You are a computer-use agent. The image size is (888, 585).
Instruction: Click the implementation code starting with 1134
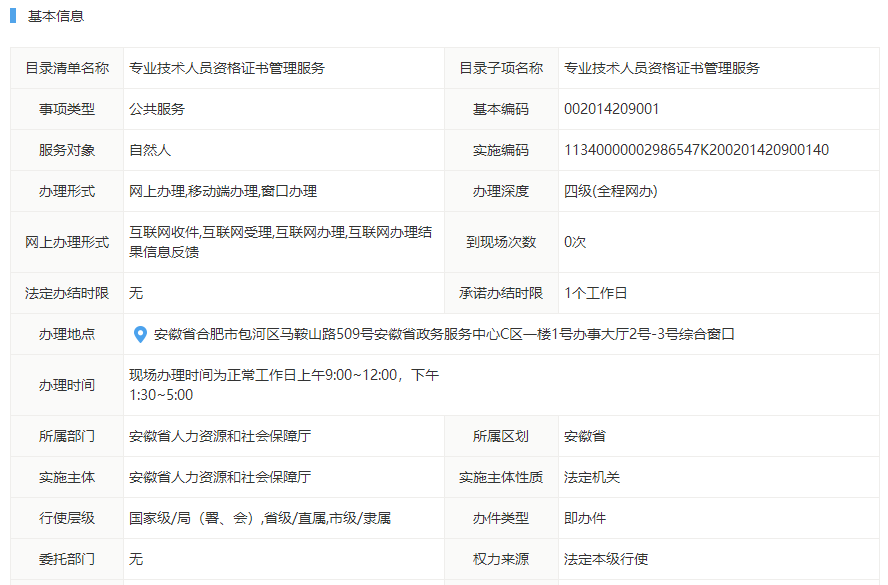click(x=696, y=150)
